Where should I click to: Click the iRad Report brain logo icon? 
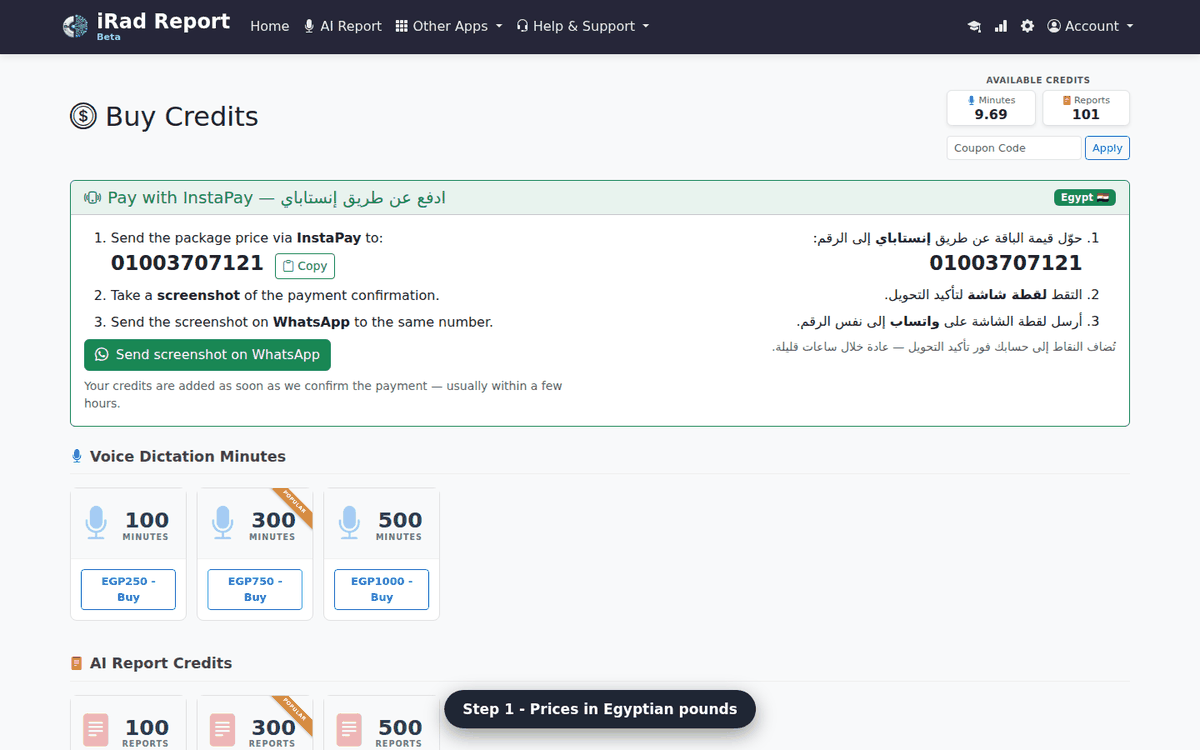tap(75, 27)
